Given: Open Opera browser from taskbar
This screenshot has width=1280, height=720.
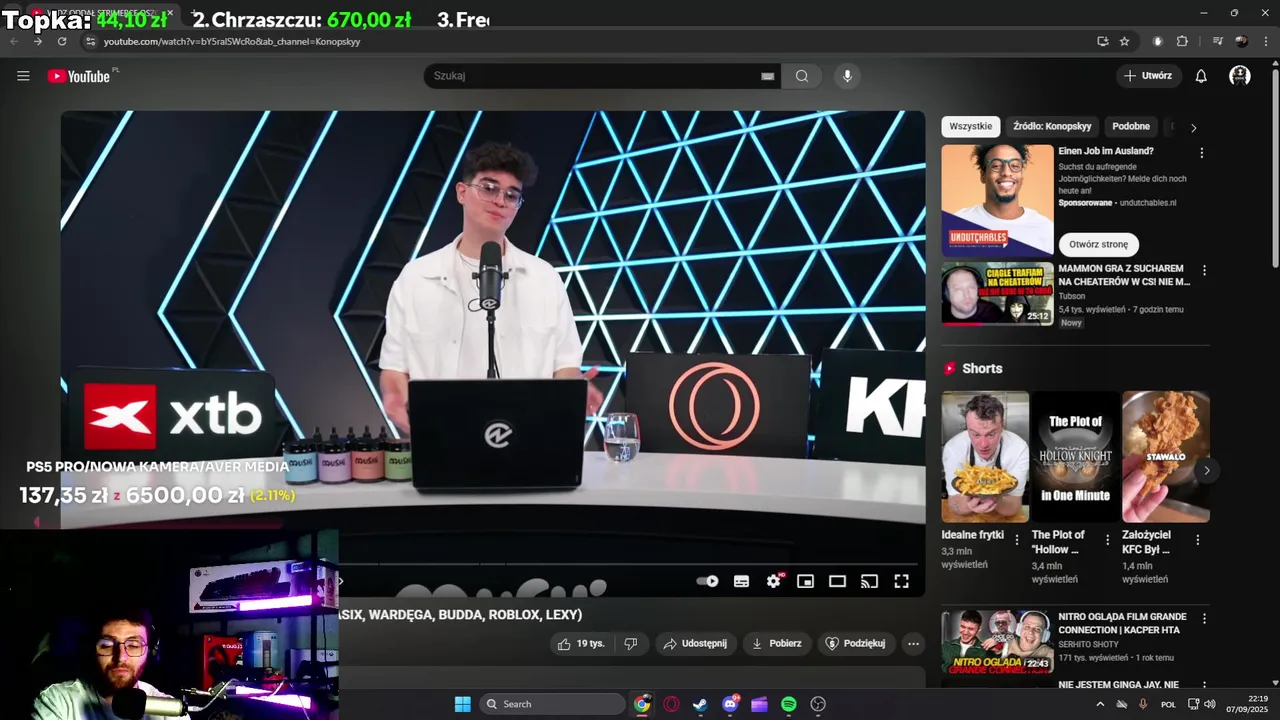Looking at the screenshot, I should tap(671, 704).
